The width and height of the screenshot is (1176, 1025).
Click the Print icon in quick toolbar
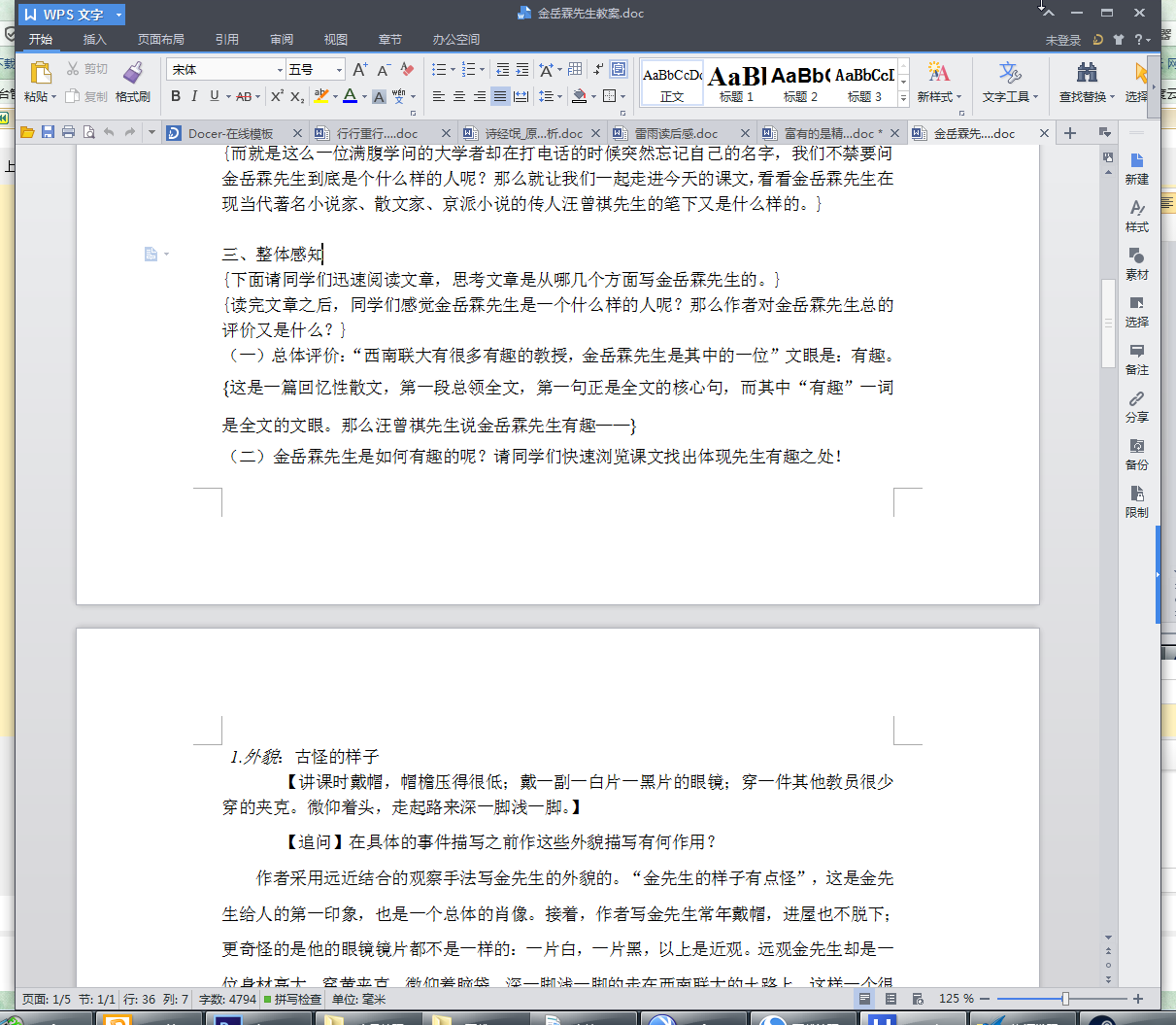click(x=68, y=132)
